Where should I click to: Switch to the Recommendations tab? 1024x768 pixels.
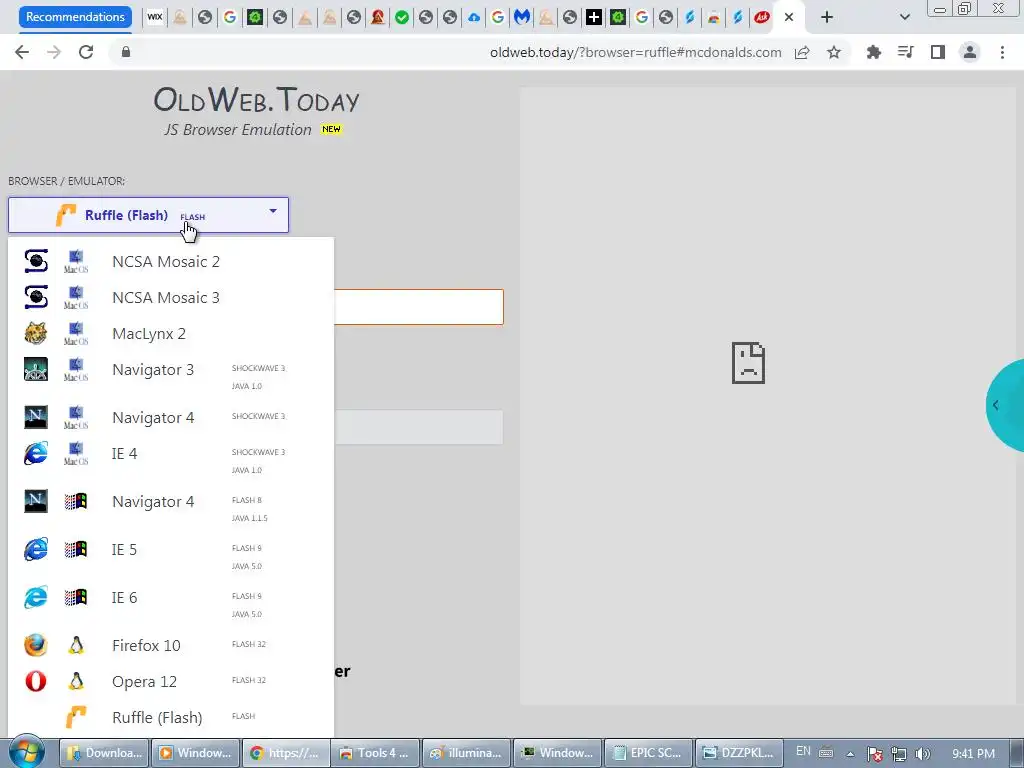(x=75, y=17)
